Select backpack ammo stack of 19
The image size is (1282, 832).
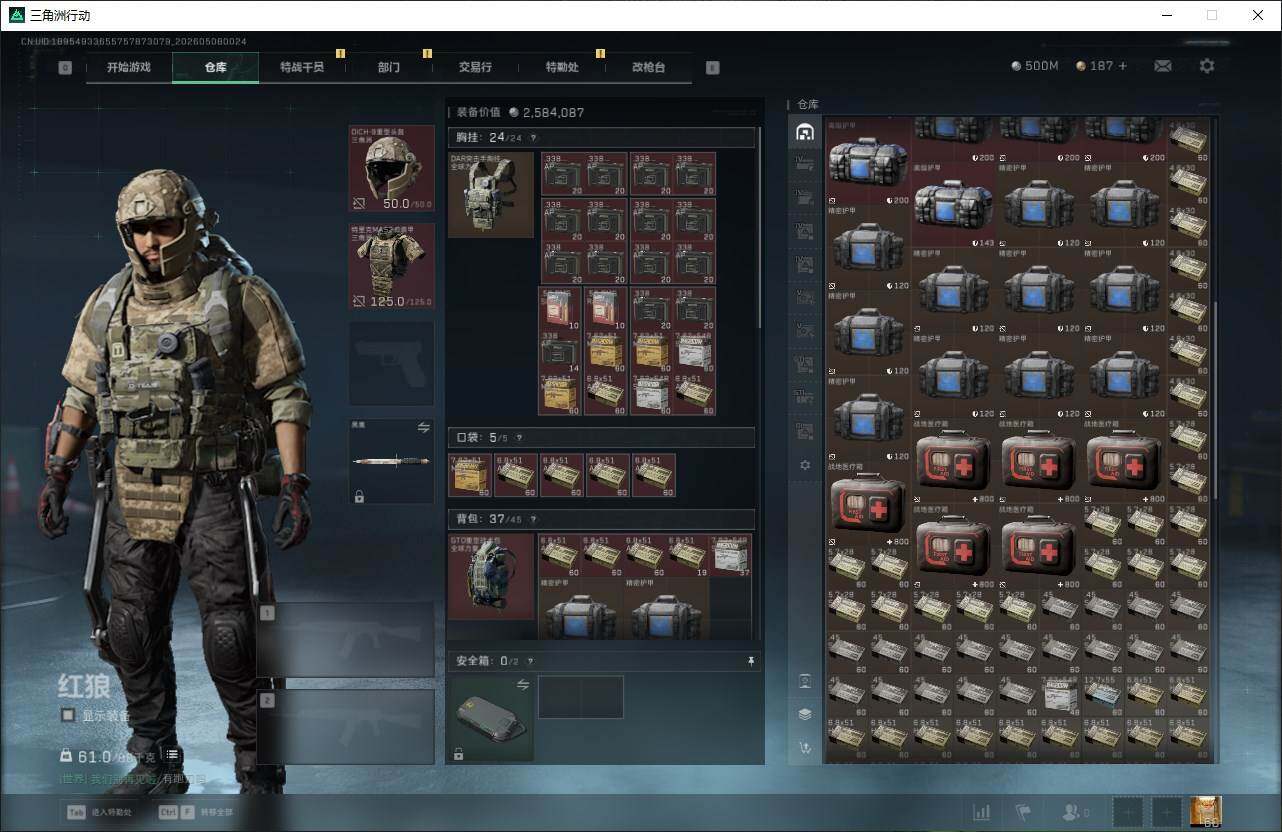(x=688, y=556)
